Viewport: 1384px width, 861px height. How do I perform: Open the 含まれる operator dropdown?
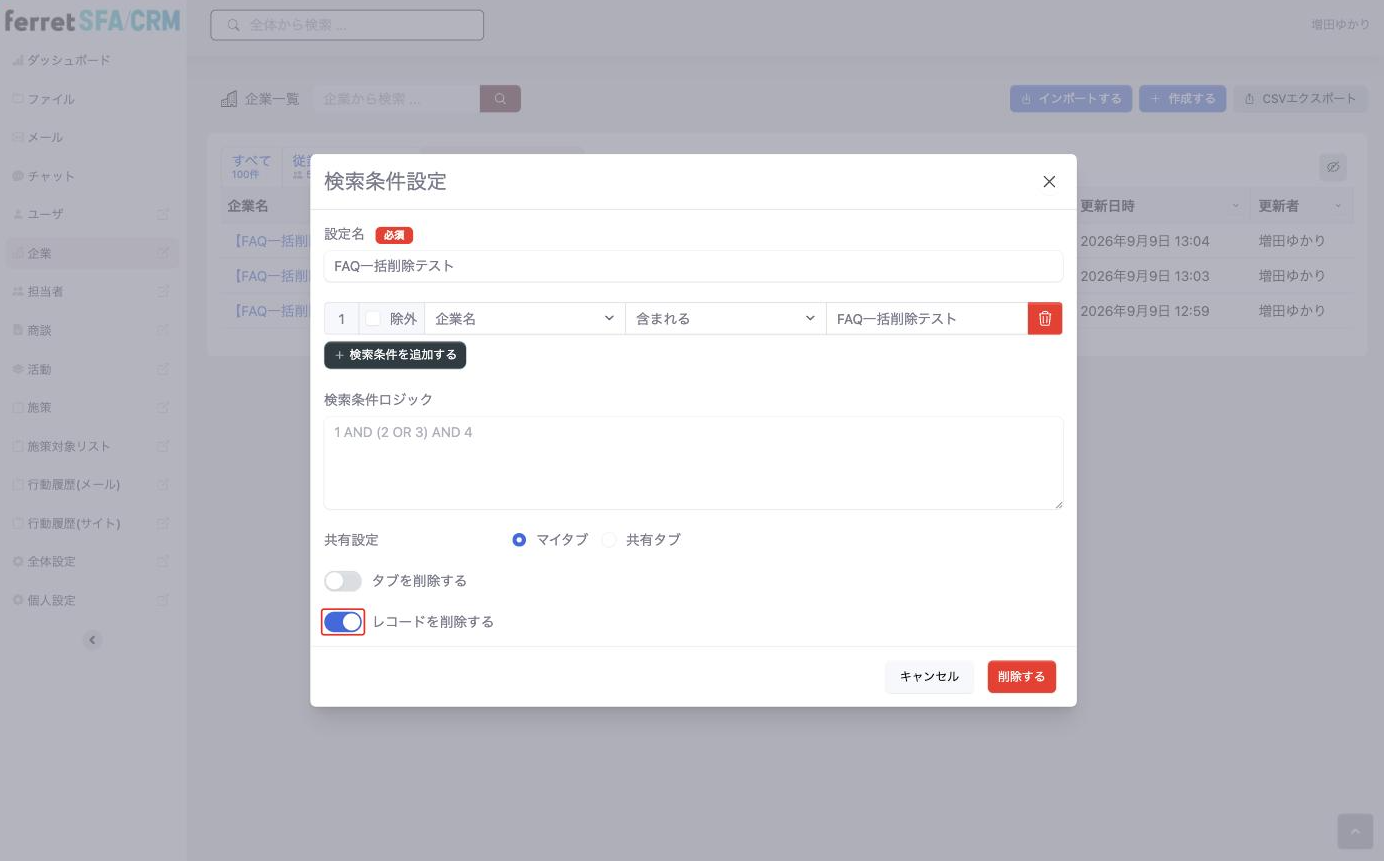tap(726, 318)
